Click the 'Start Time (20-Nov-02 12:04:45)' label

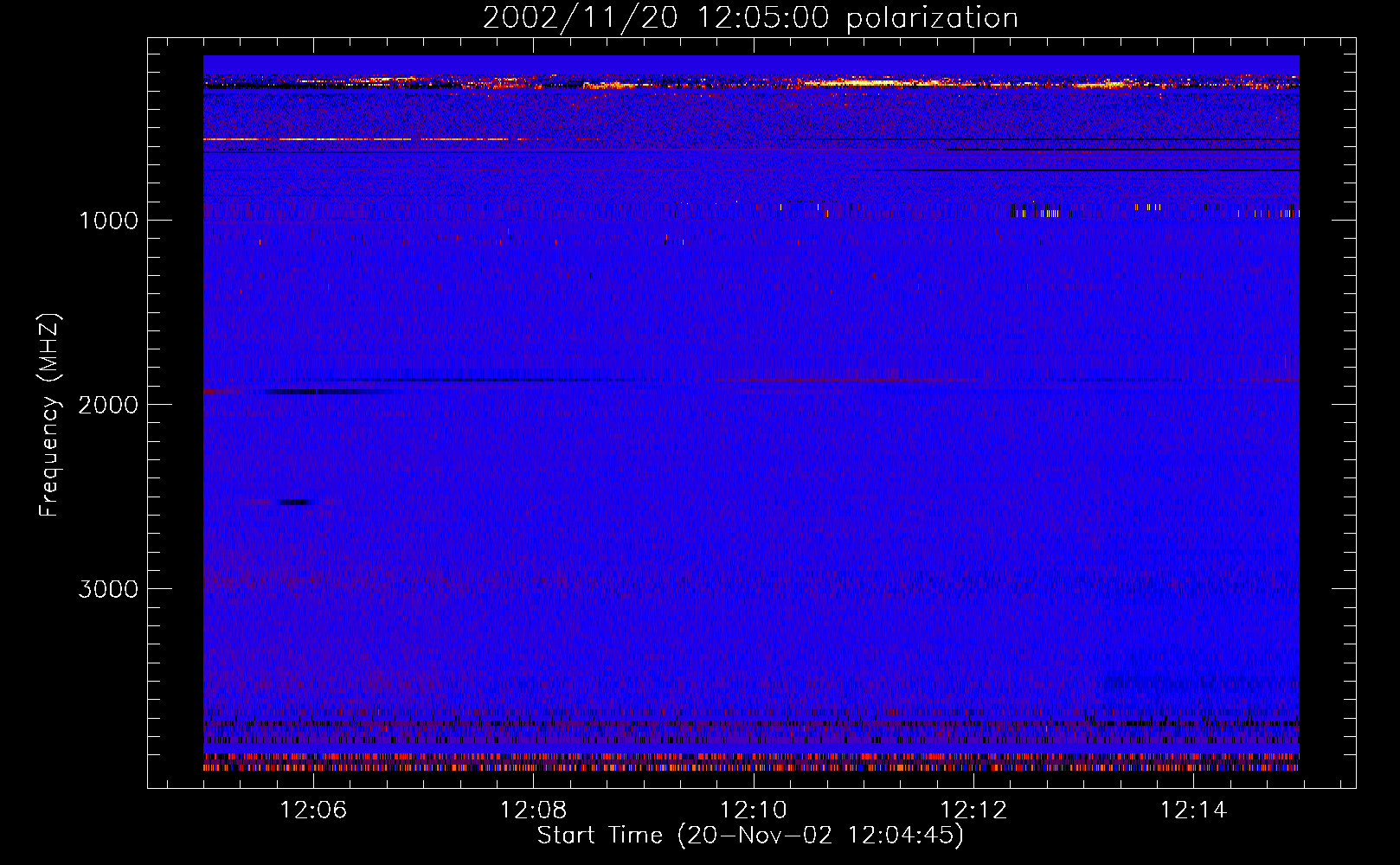pos(750,836)
